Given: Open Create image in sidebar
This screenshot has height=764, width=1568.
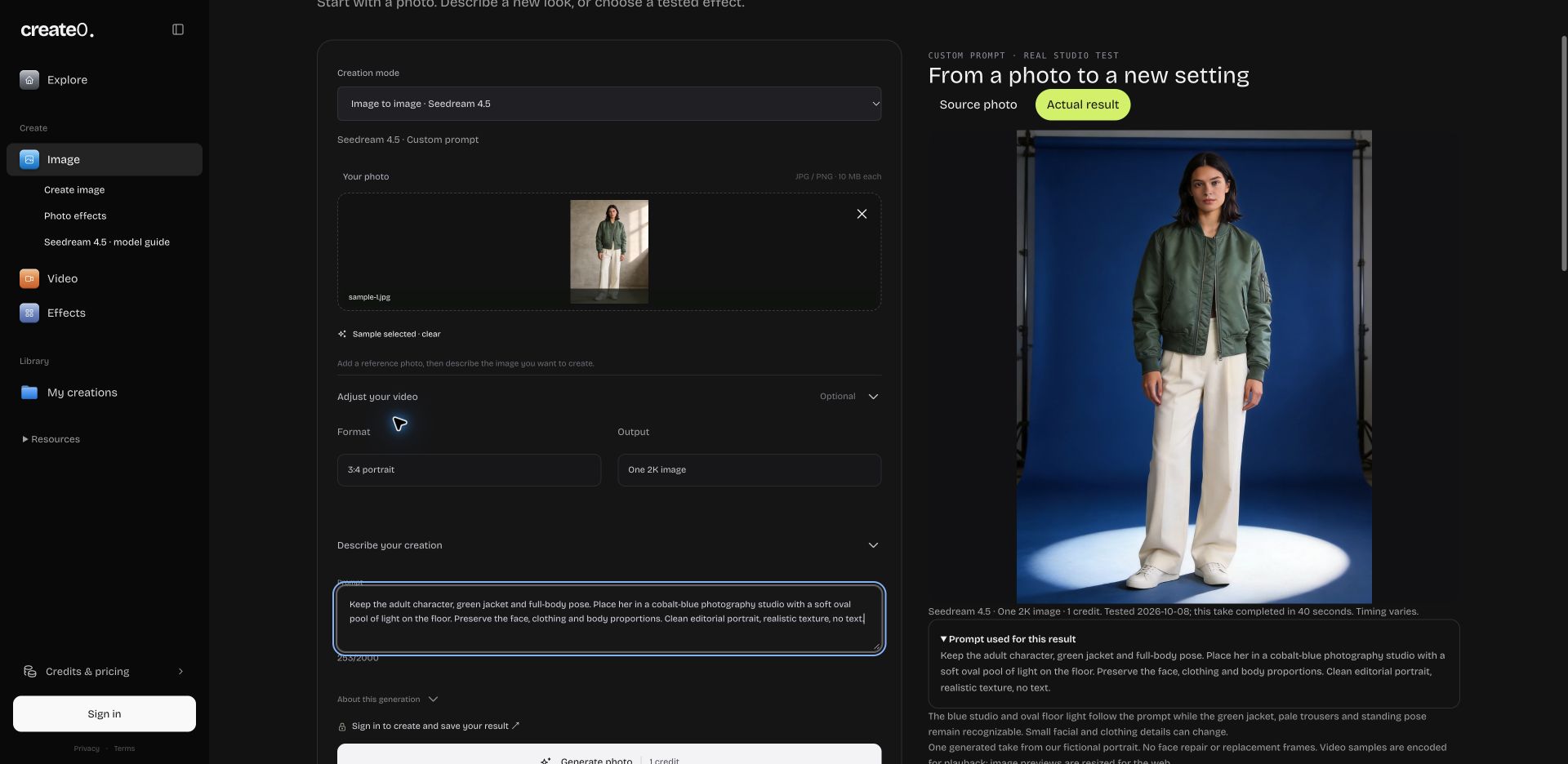Looking at the screenshot, I should click(74, 190).
